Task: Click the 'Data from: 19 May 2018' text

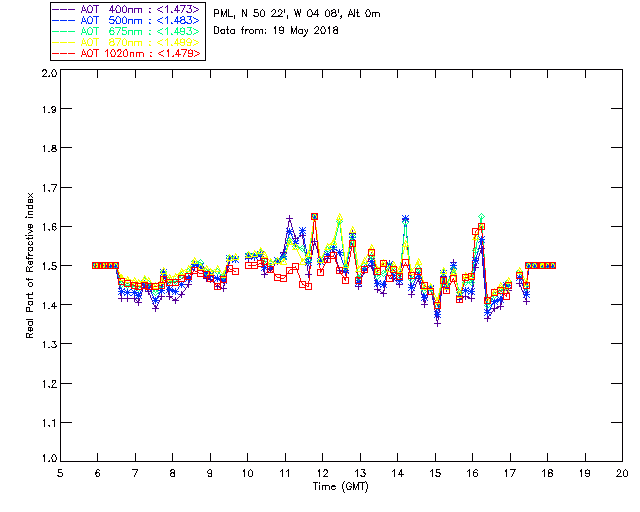Action: [276, 31]
